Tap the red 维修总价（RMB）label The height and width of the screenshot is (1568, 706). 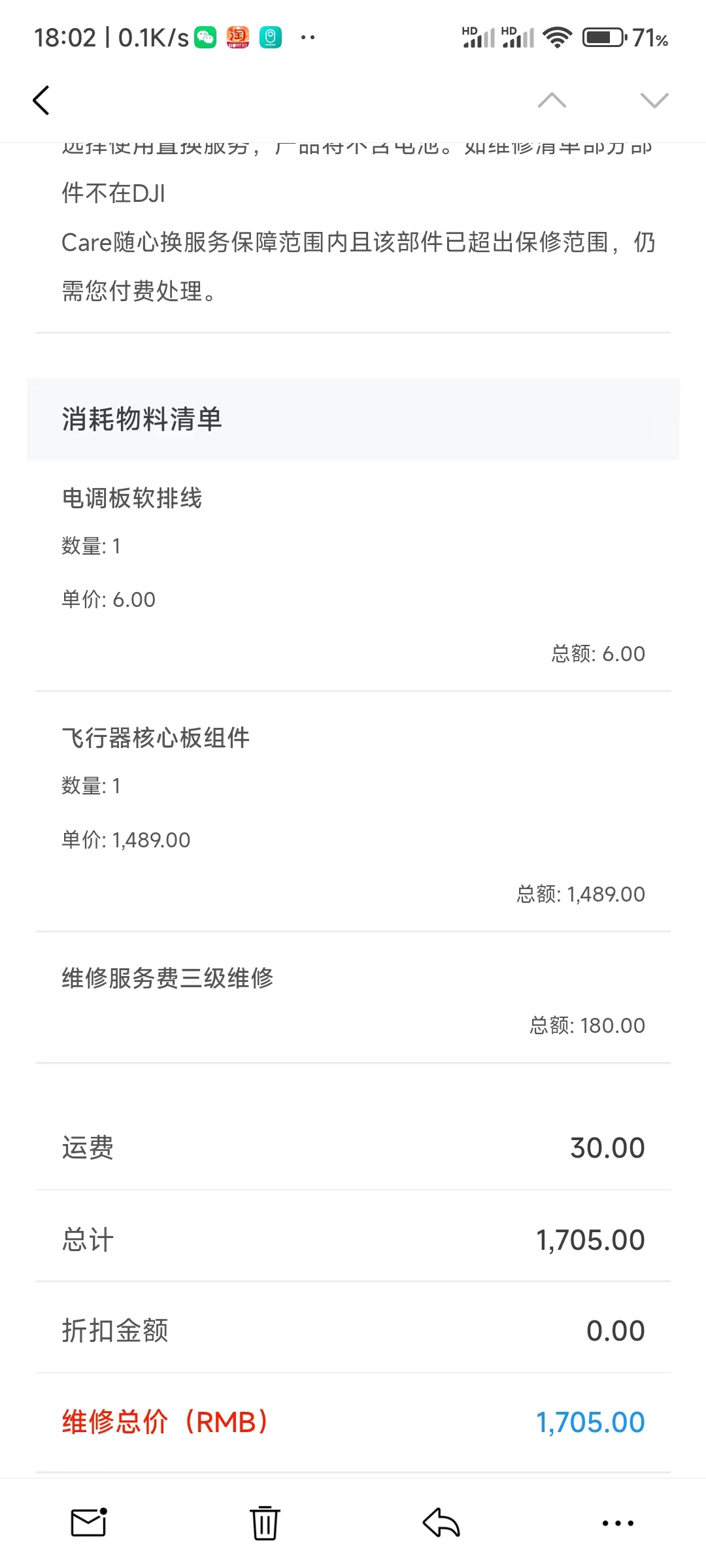[165, 1422]
